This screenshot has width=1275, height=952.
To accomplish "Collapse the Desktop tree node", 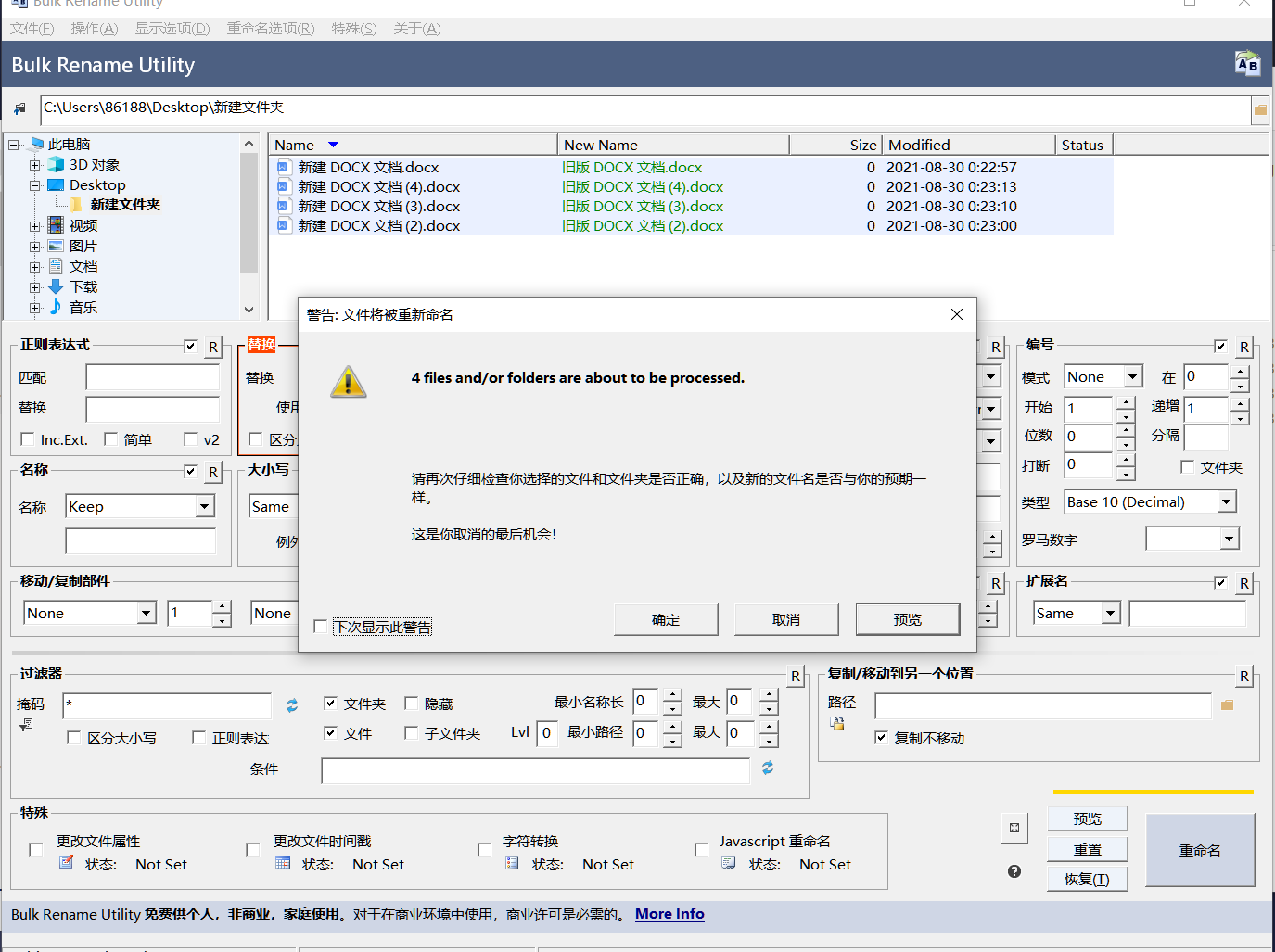I will 34,185.
